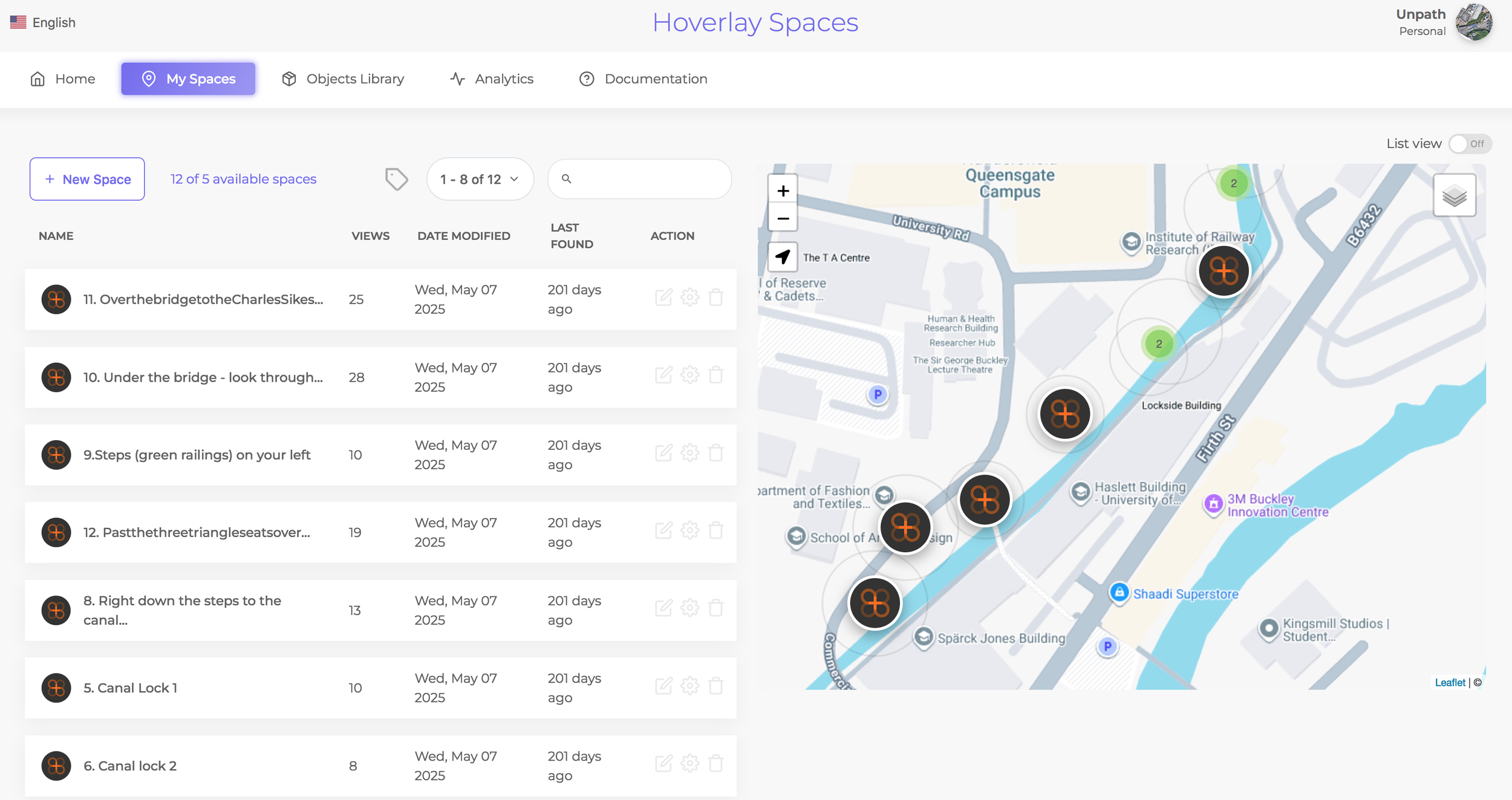
Task: Toggle the List view switch
Action: [1470, 144]
